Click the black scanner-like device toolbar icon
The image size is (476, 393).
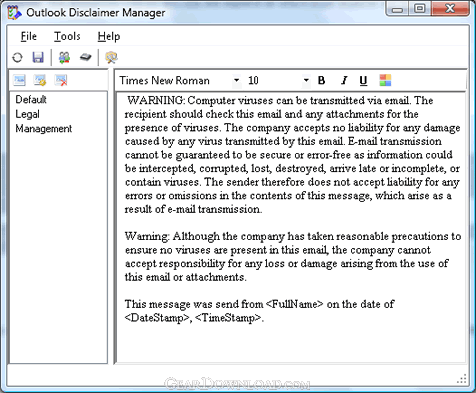85,58
